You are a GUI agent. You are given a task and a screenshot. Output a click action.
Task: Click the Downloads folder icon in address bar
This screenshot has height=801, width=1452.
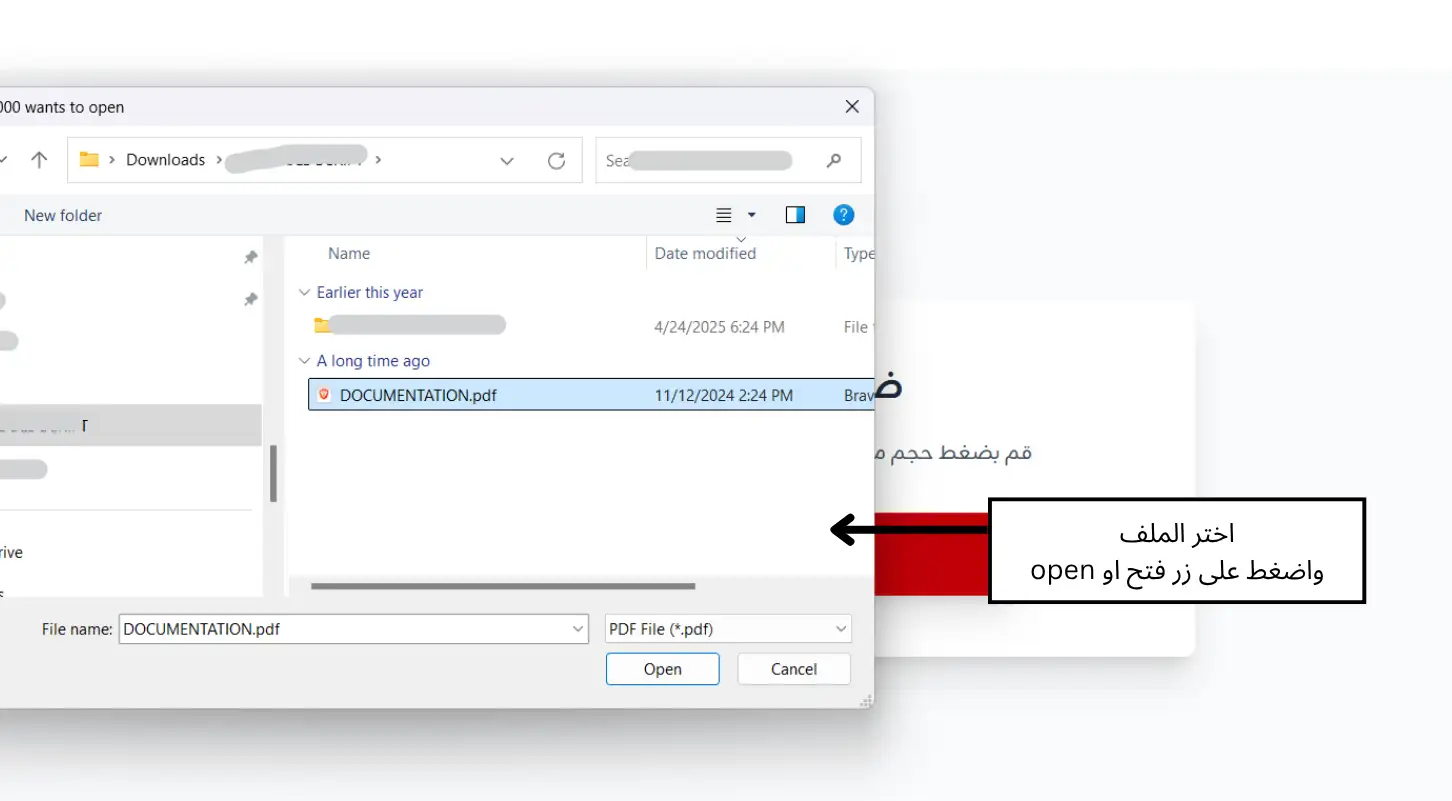(x=89, y=160)
